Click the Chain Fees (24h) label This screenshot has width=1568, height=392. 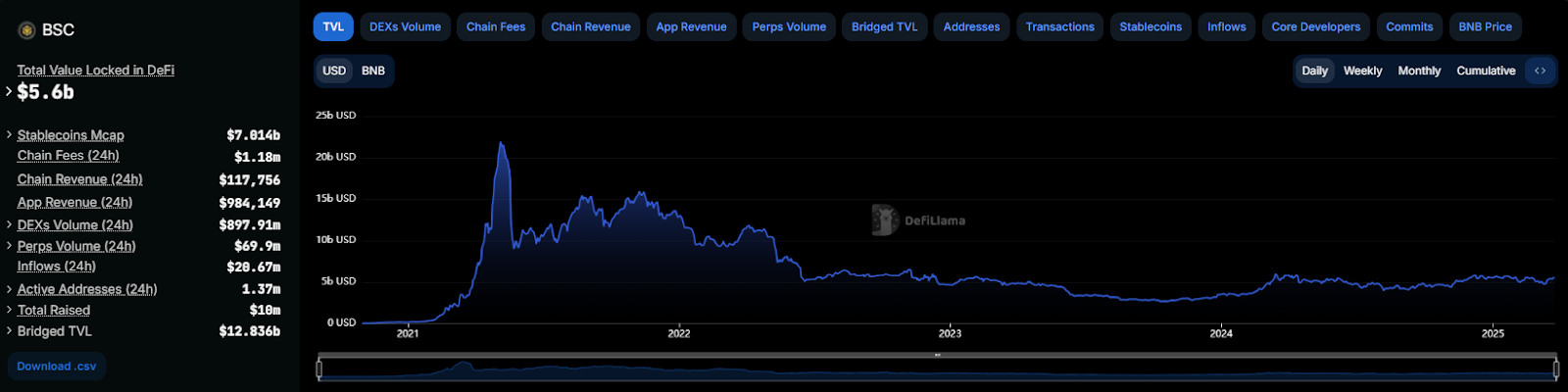click(x=69, y=155)
